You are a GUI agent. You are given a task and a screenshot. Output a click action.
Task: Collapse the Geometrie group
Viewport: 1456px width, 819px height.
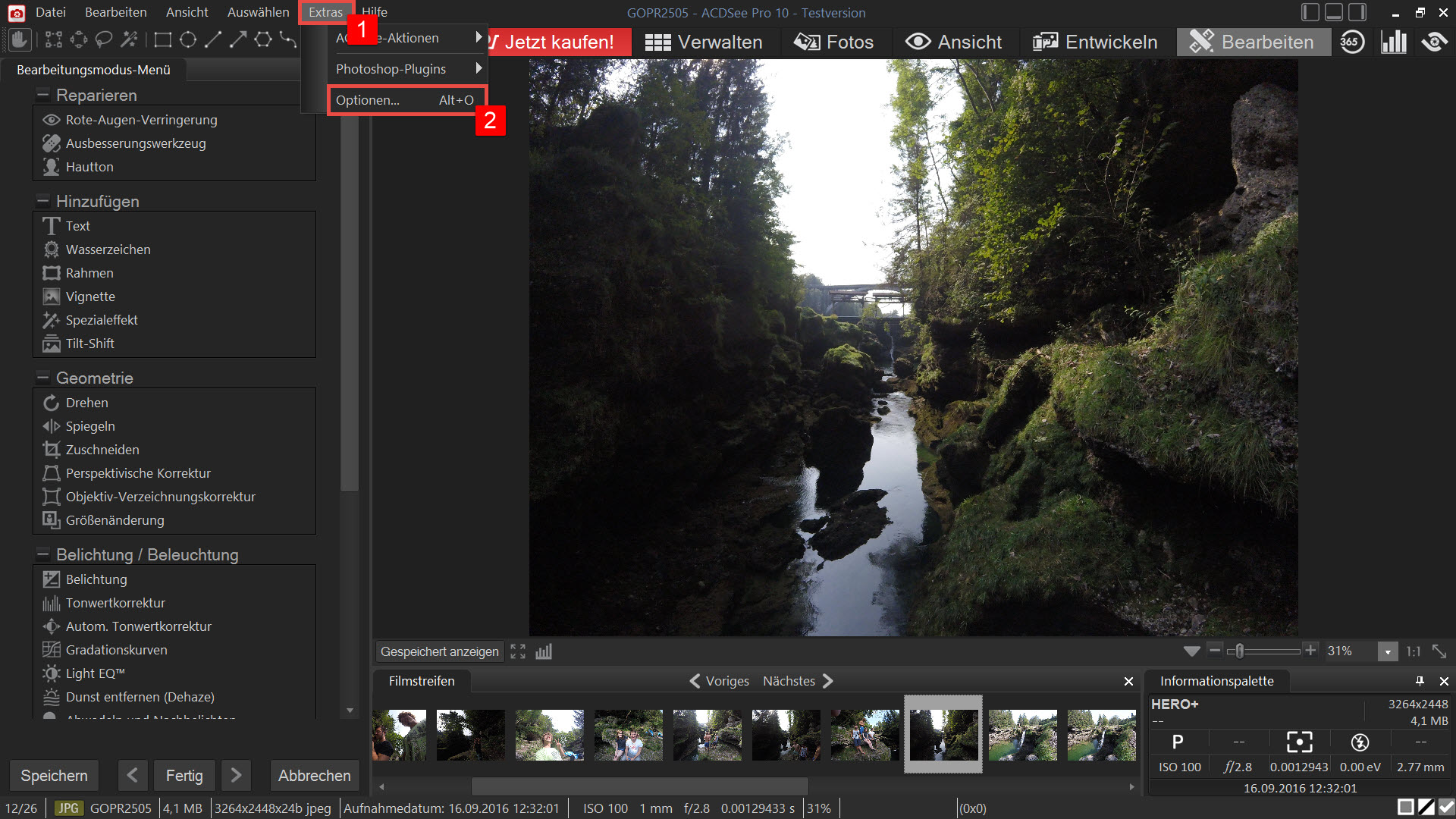(42, 378)
